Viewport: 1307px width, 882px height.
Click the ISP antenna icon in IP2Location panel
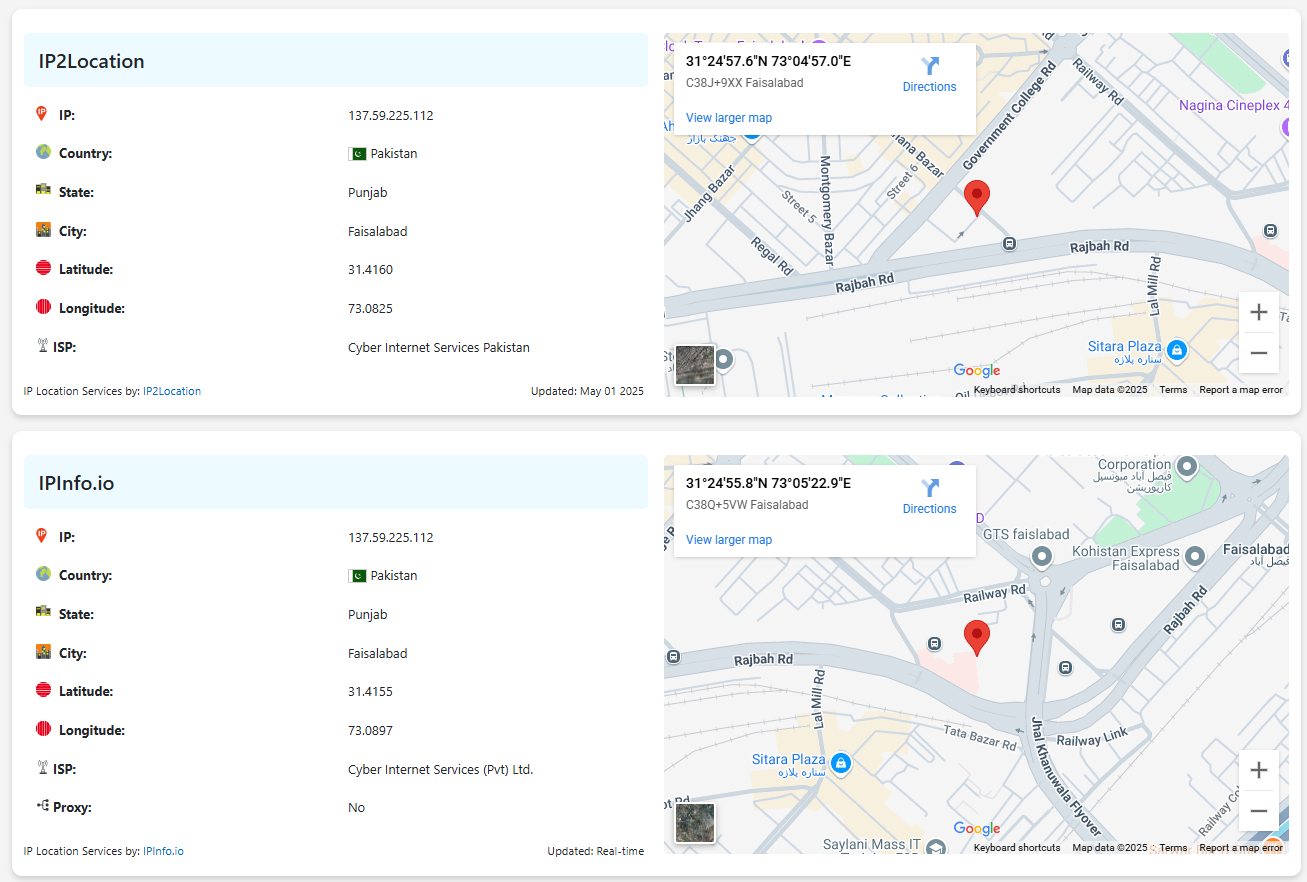pos(43,346)
